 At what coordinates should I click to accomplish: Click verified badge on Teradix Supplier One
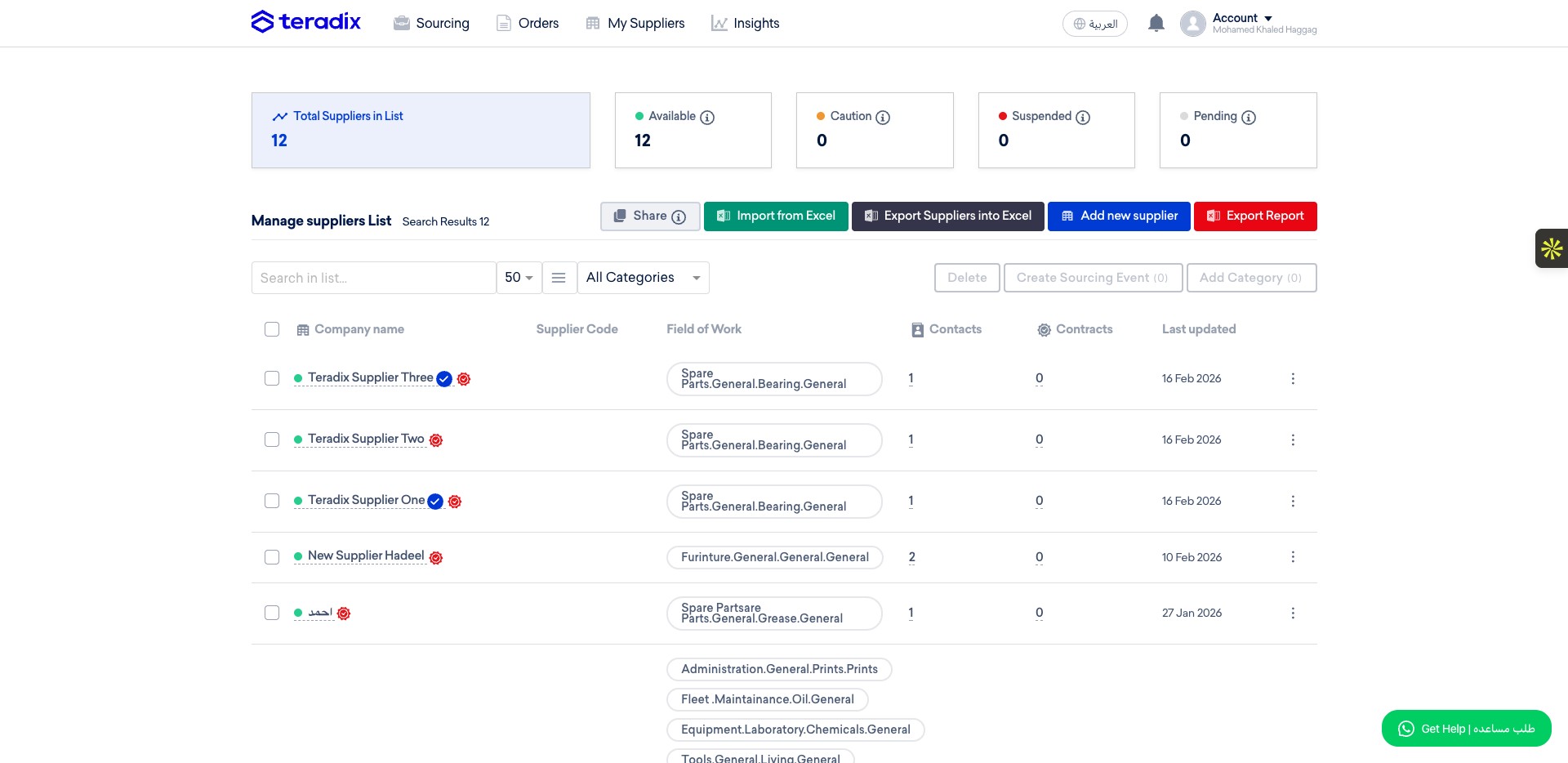point(435,502)
